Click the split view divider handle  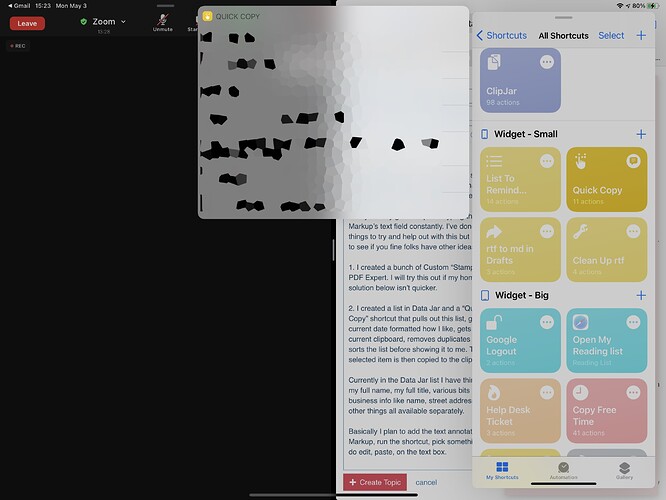point(334,250)
